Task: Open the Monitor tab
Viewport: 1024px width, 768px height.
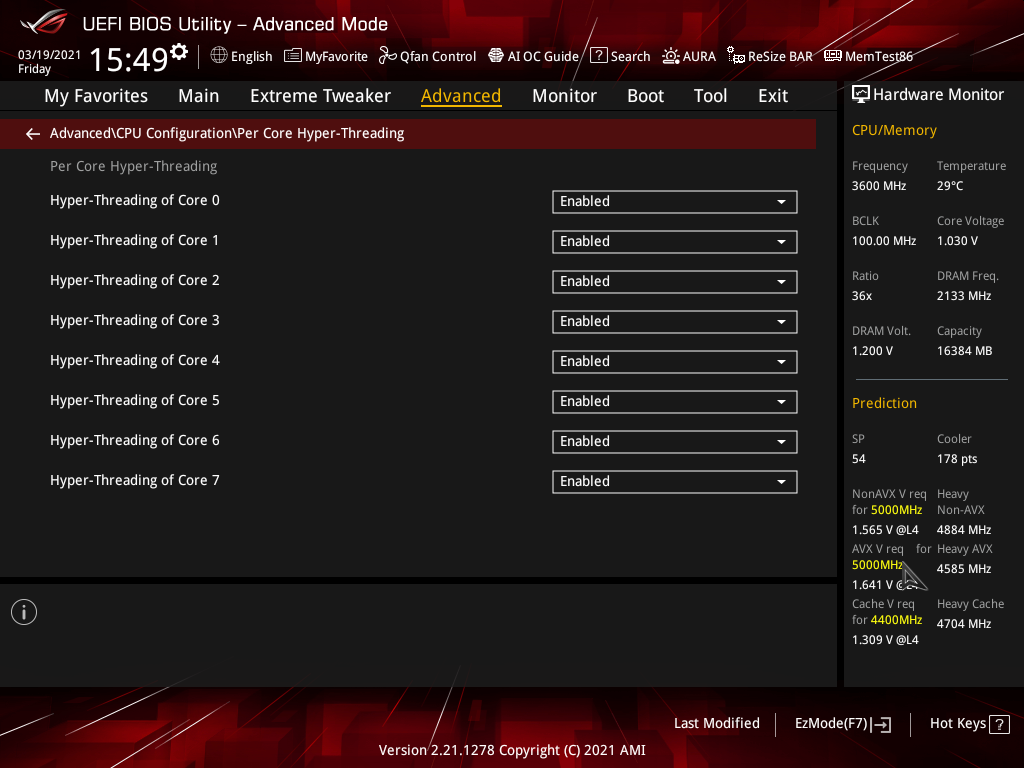Action: [564, 96]
